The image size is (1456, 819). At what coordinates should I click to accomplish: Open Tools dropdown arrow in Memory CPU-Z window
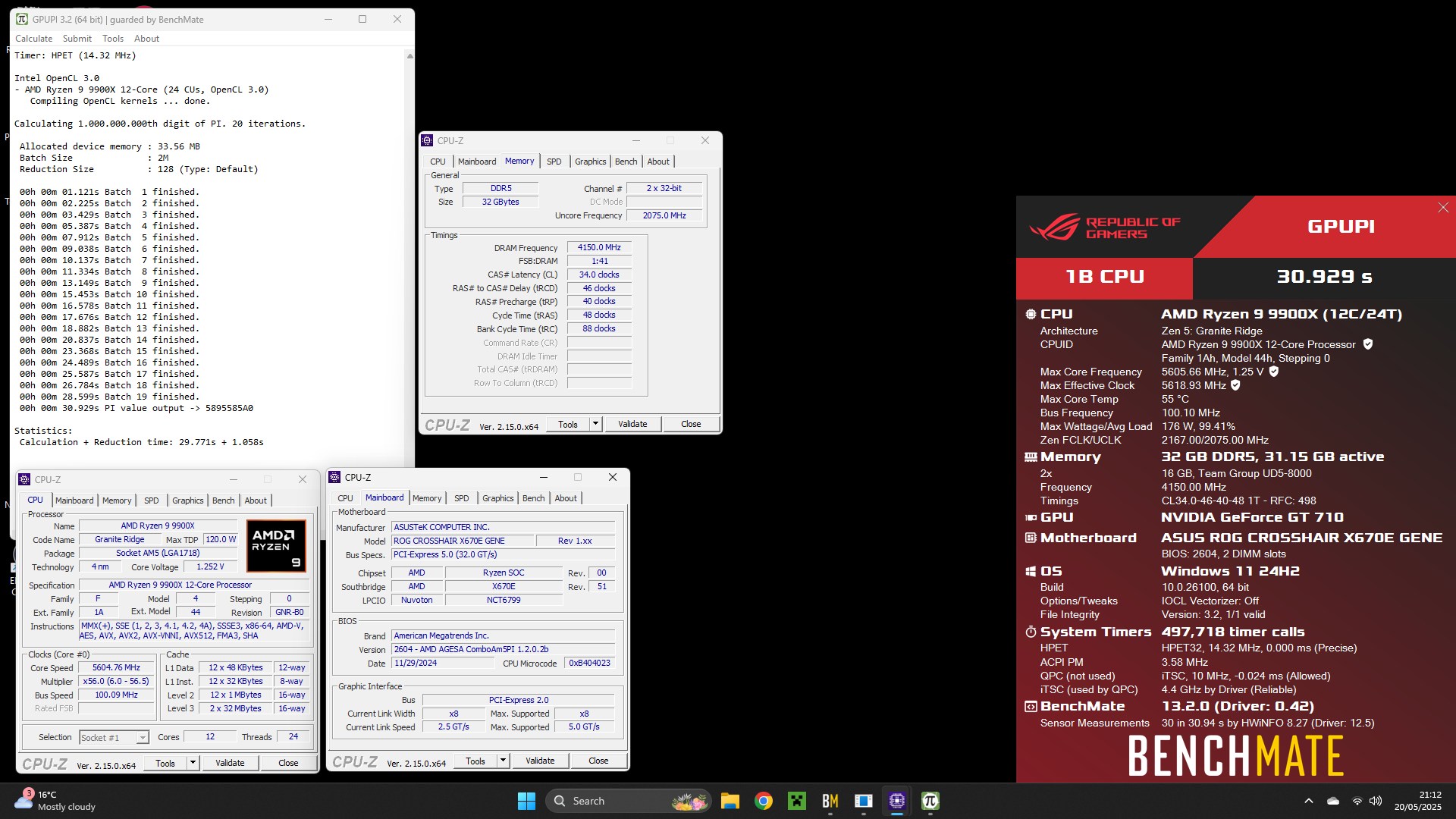point(596,424)
